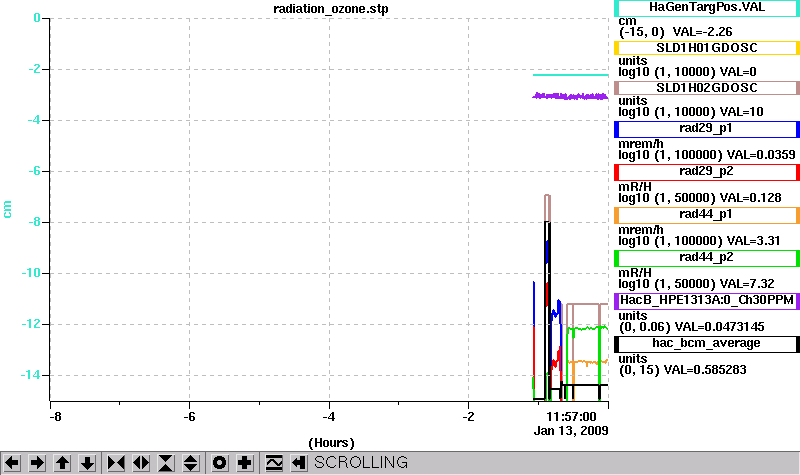Image resolution: width=800 pixels, height=475 pixels.
Task: Click the -4 hours x-axis tick label
Action: (x=329, y=417)
